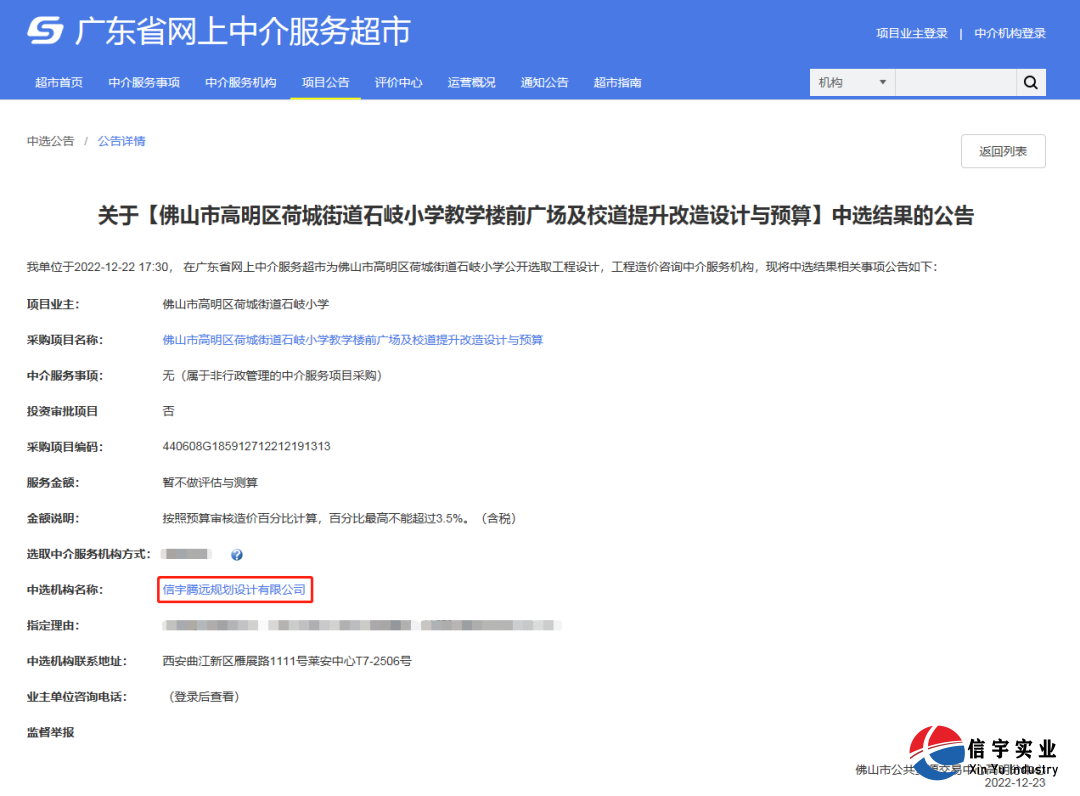Switch to the 评价中心 tab

(399, 82)
